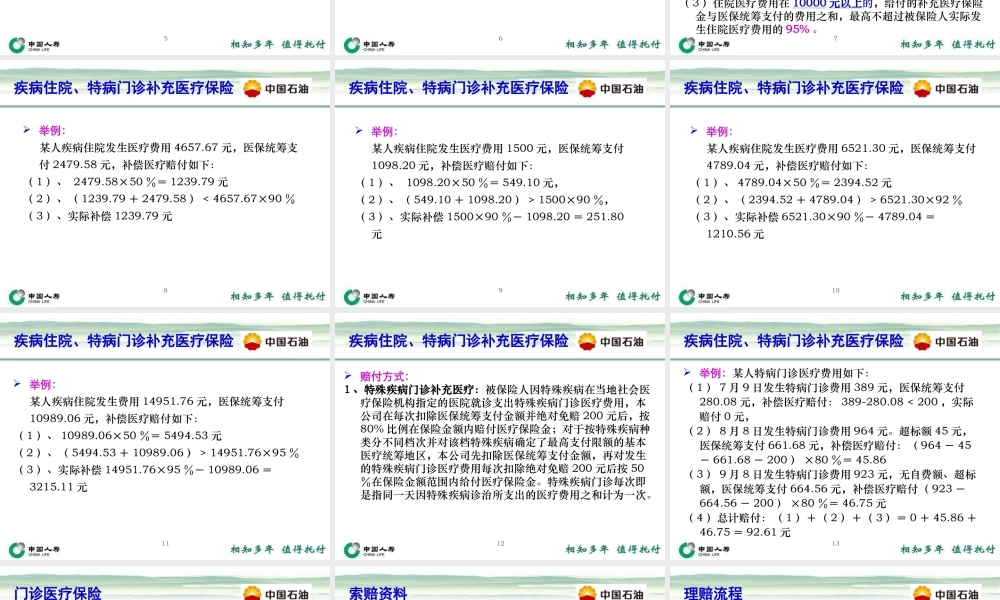This screenshot has width=1000, height=600.
Task: Click the title 索赔资料
Action: coord(380,592)
